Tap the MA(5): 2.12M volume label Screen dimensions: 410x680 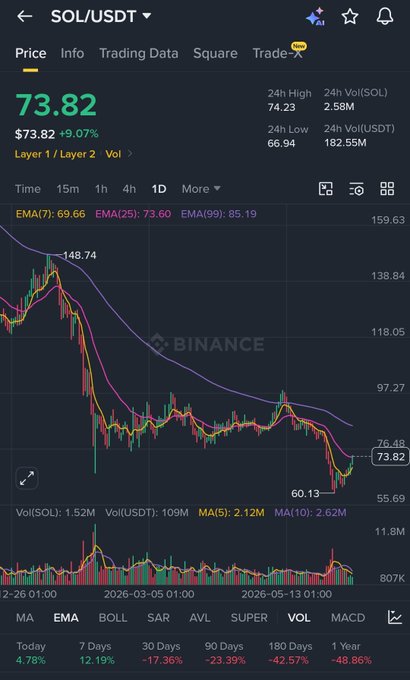pyautogui.click(x=231, y=513)
